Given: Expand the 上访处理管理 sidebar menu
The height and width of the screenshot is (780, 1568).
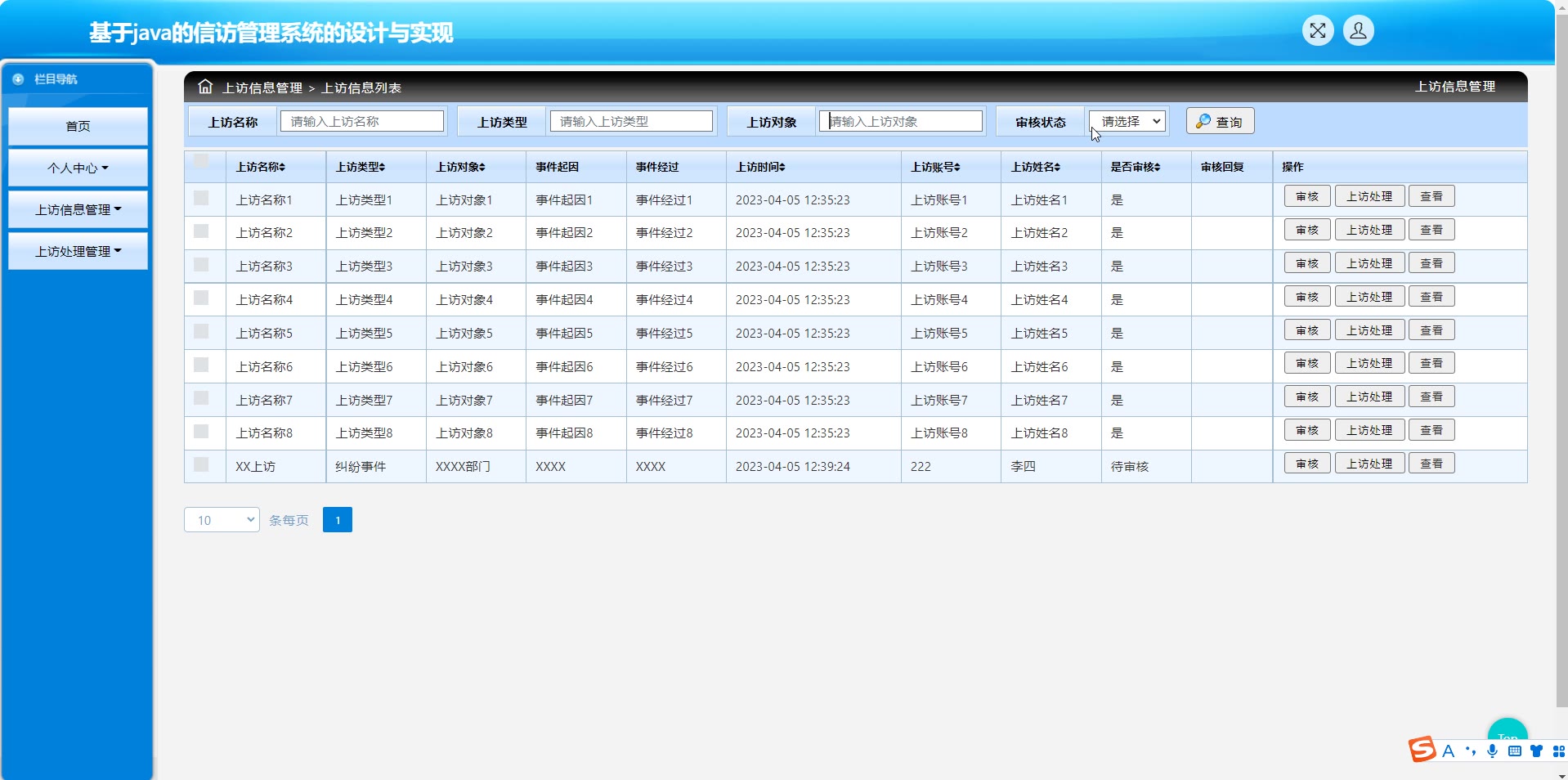Looking at the screenshot, I should click(x=78, y=251).
